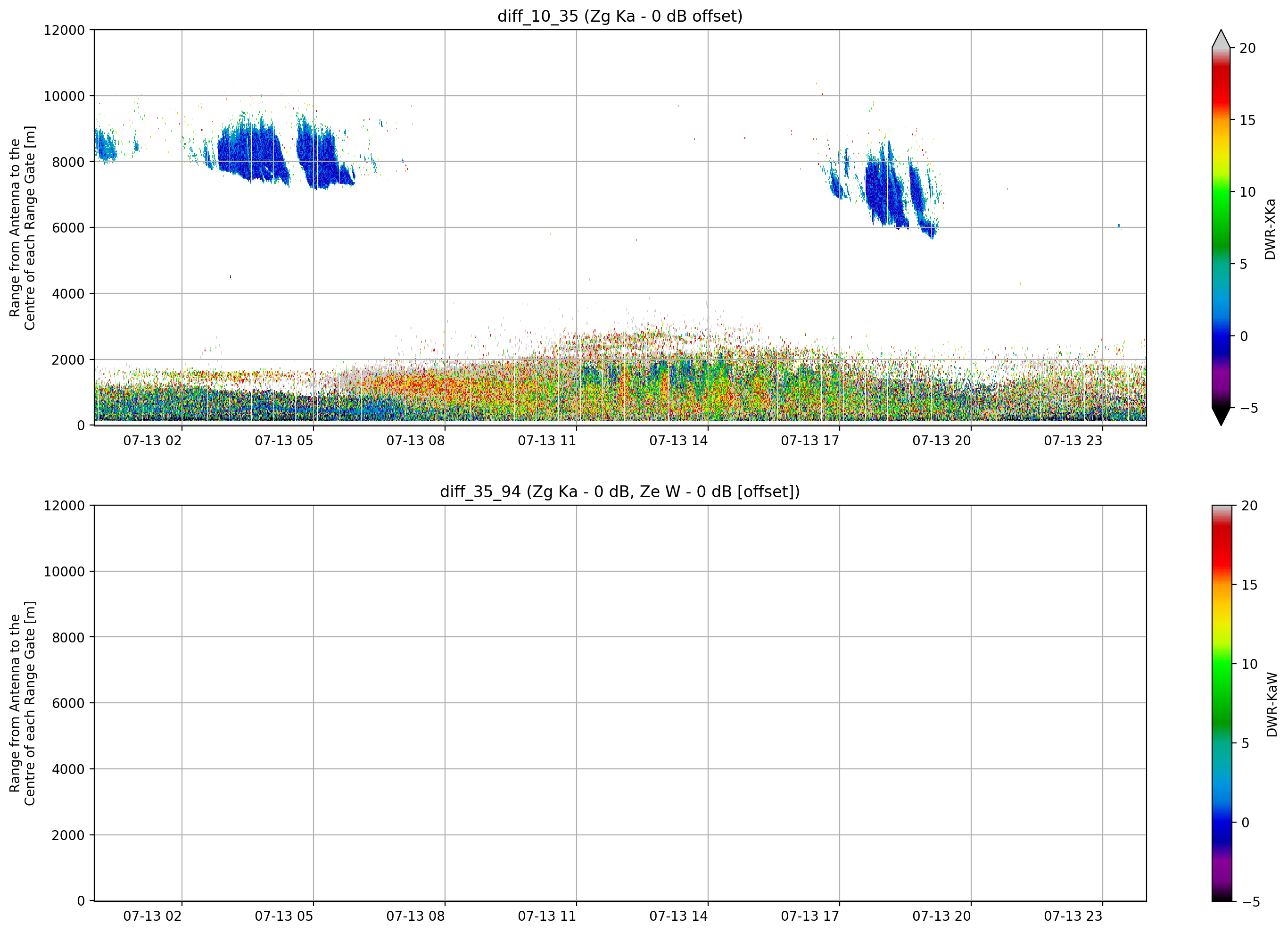Click the top colorbar 15 tick label

tap(1247, 120)
